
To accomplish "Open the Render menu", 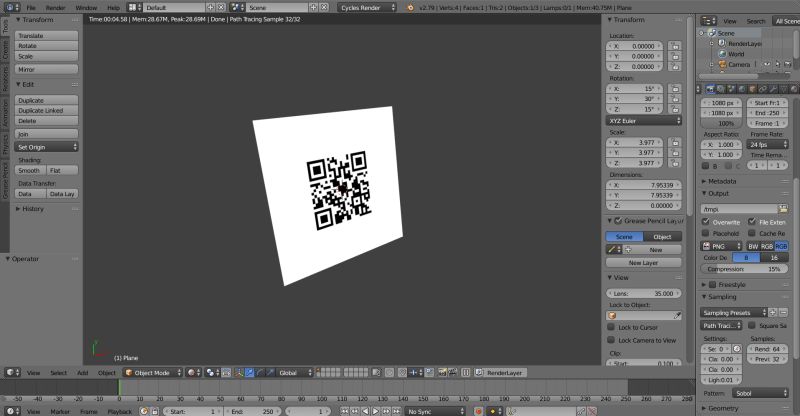I will point(56,8).
